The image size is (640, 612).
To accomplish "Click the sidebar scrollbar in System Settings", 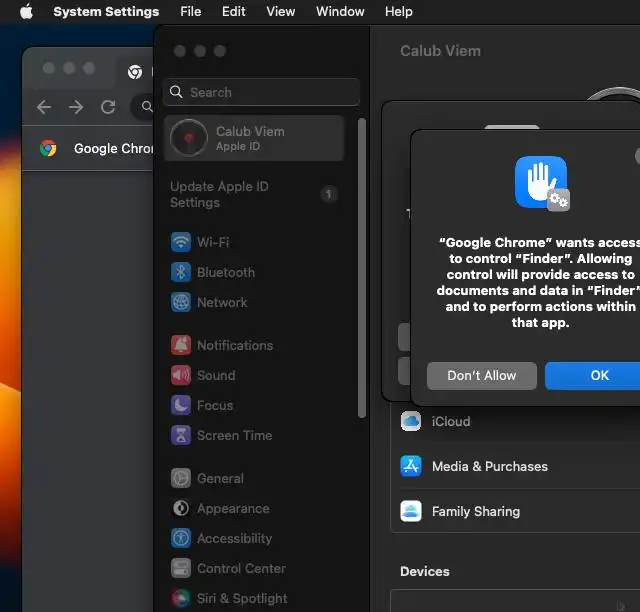I will point(362,268).
